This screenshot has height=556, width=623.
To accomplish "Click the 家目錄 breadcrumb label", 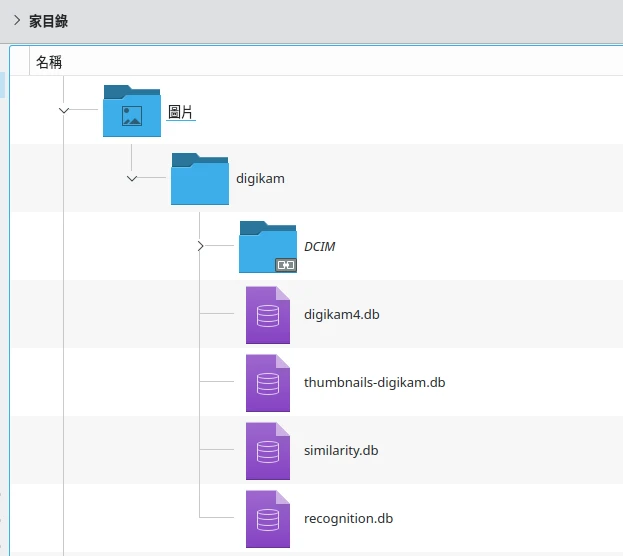I will click(48, 21).
